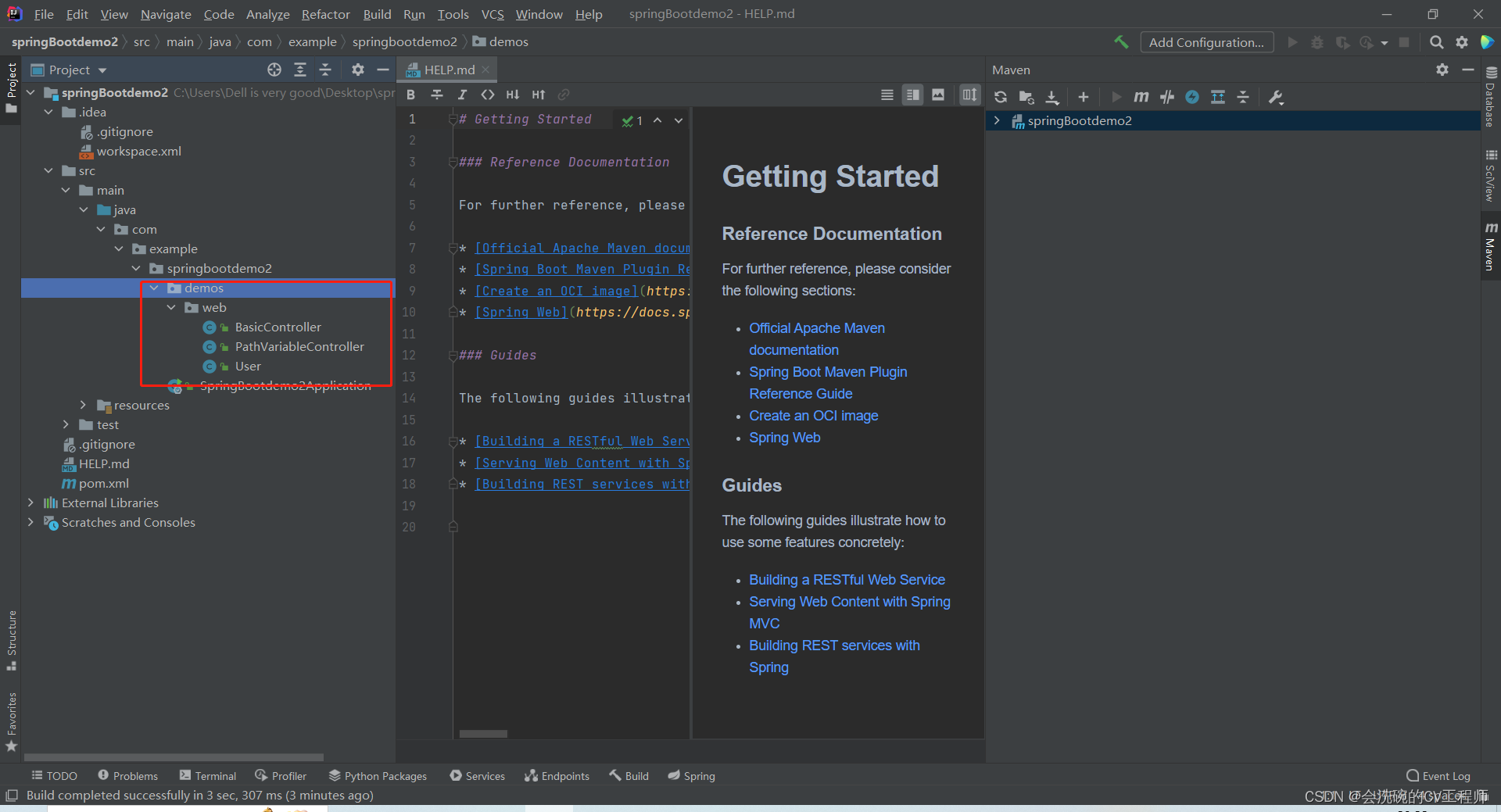Click Execute Maven Goal m icon

tap(1141, 97)
